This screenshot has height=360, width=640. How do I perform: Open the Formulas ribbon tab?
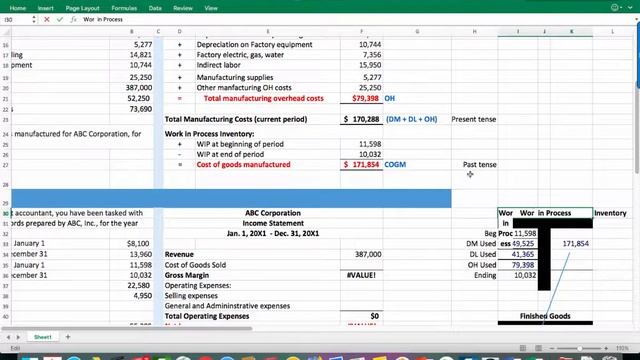(x=124, y=8)
